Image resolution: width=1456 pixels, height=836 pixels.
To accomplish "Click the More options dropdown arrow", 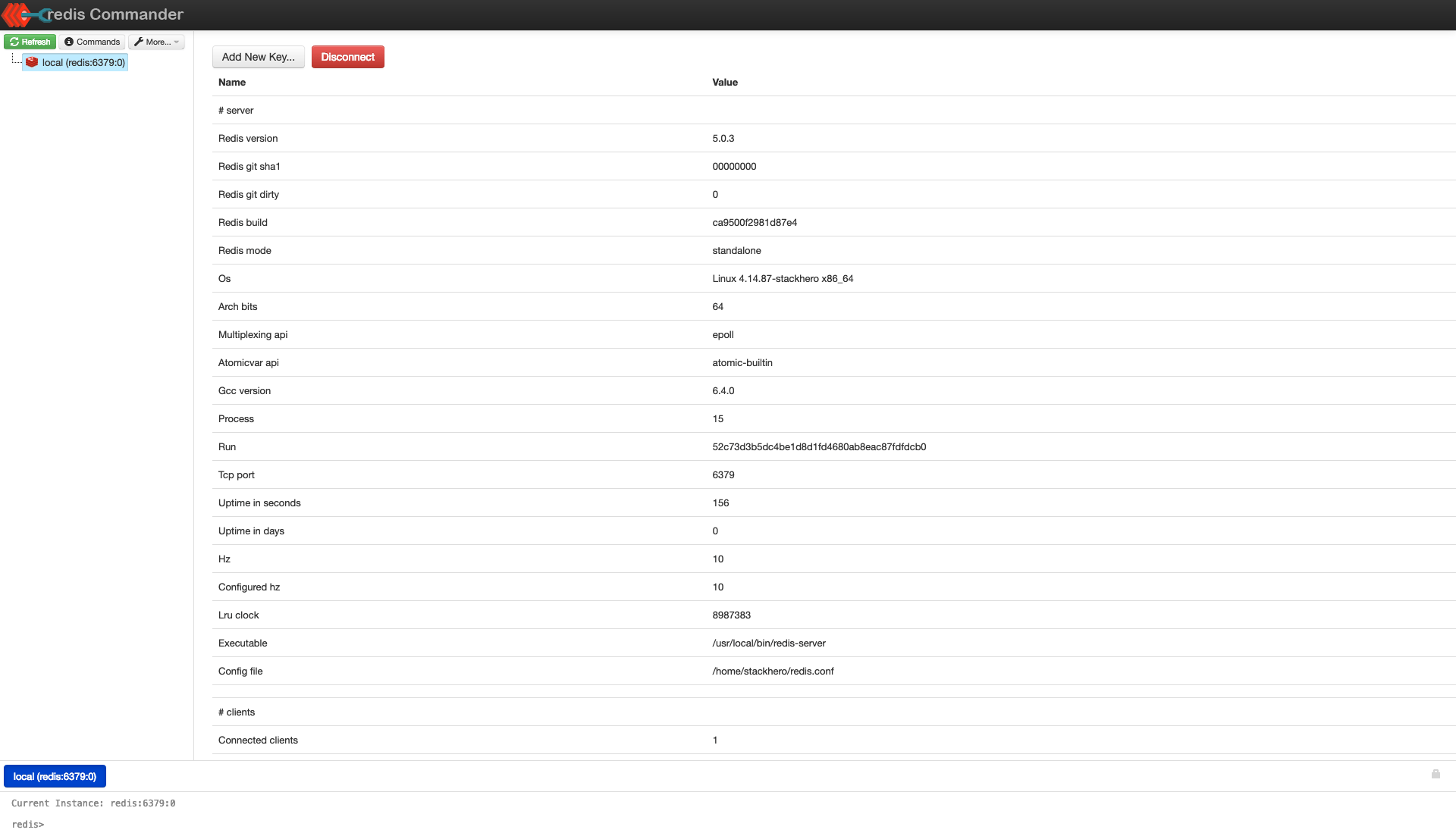I will (x=176, y=42).
